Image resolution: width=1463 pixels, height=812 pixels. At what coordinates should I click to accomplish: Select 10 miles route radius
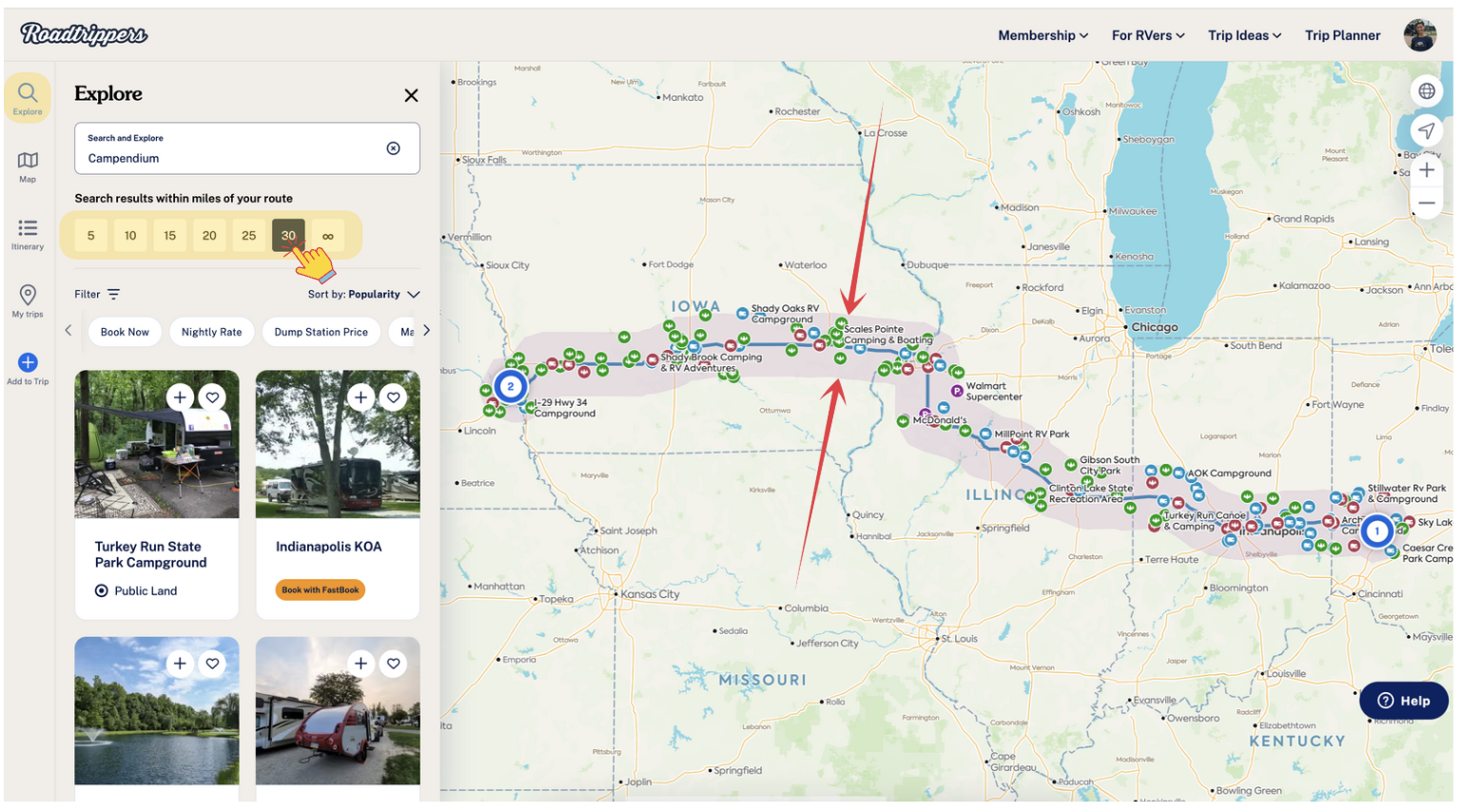click(x=130, y=236)
